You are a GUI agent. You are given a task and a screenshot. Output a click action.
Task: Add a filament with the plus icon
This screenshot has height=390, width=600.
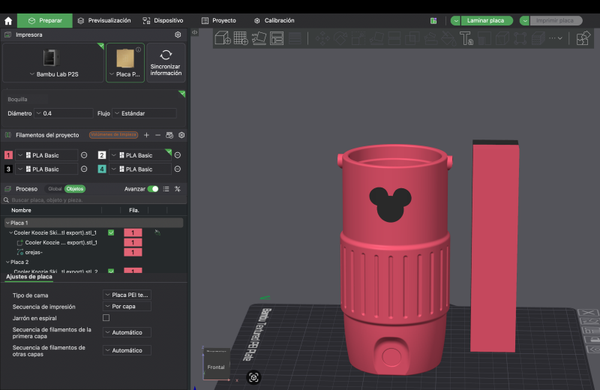146,135
